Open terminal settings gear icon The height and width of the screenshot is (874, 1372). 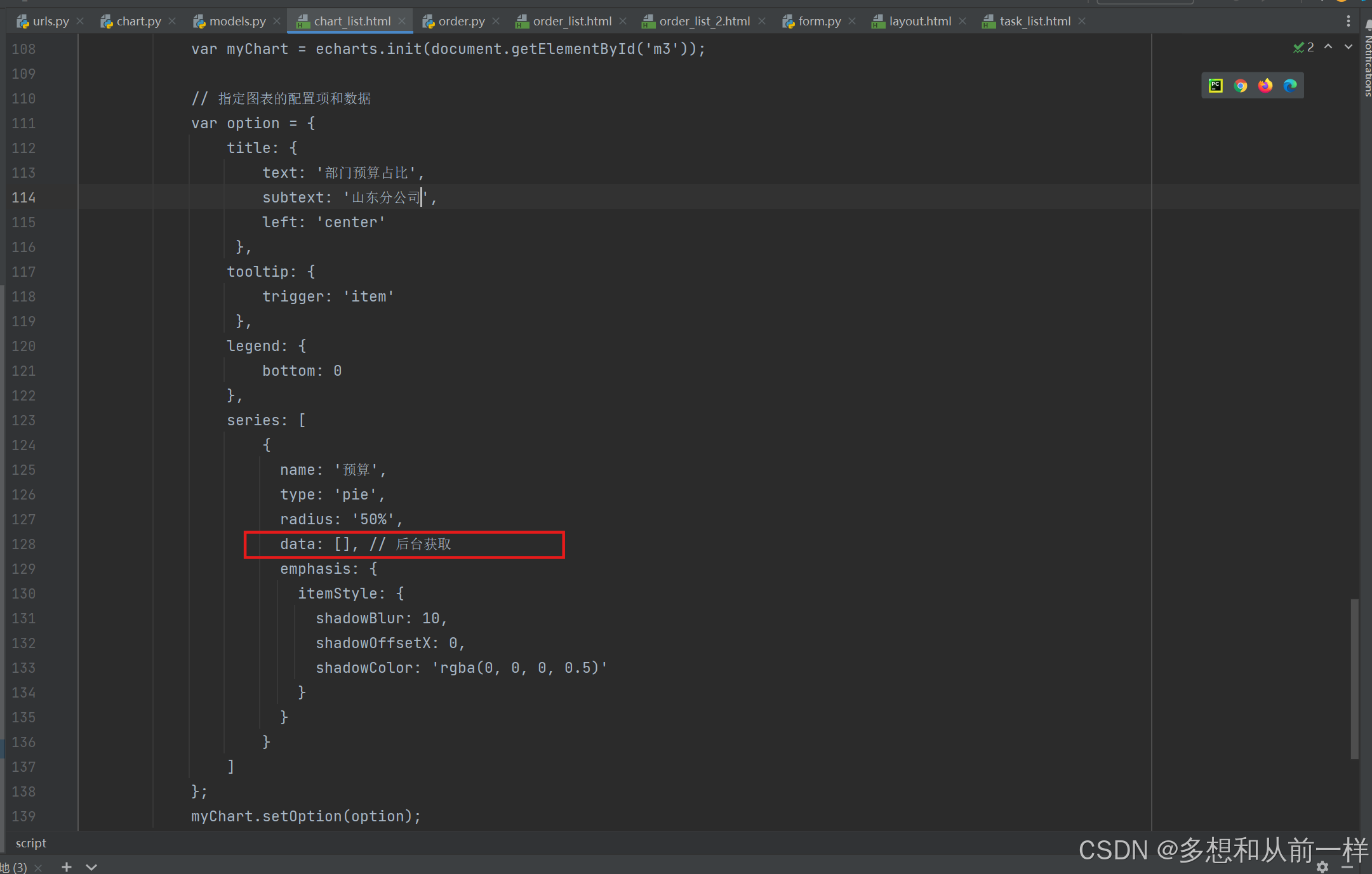coord(1322,866)
